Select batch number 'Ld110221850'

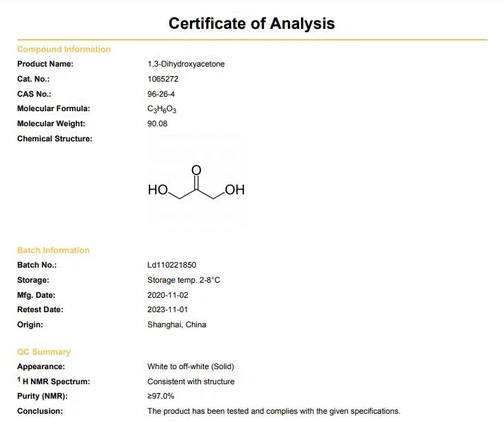(x=172, y=265)
